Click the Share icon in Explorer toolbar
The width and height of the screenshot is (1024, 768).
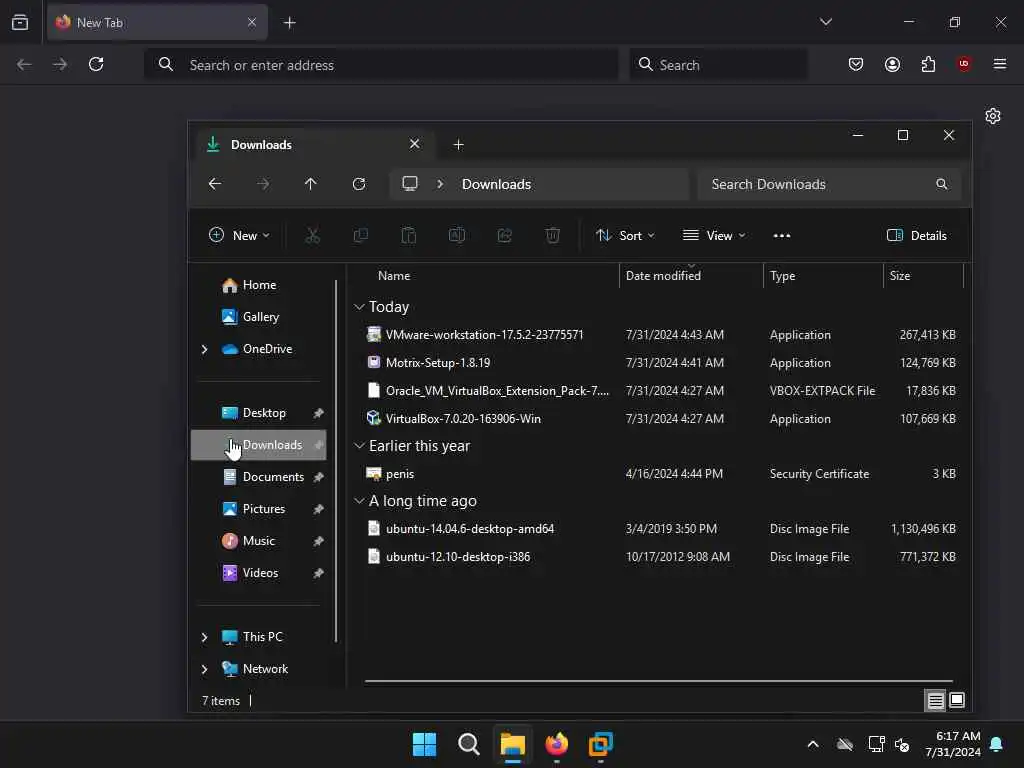point(505,236)
